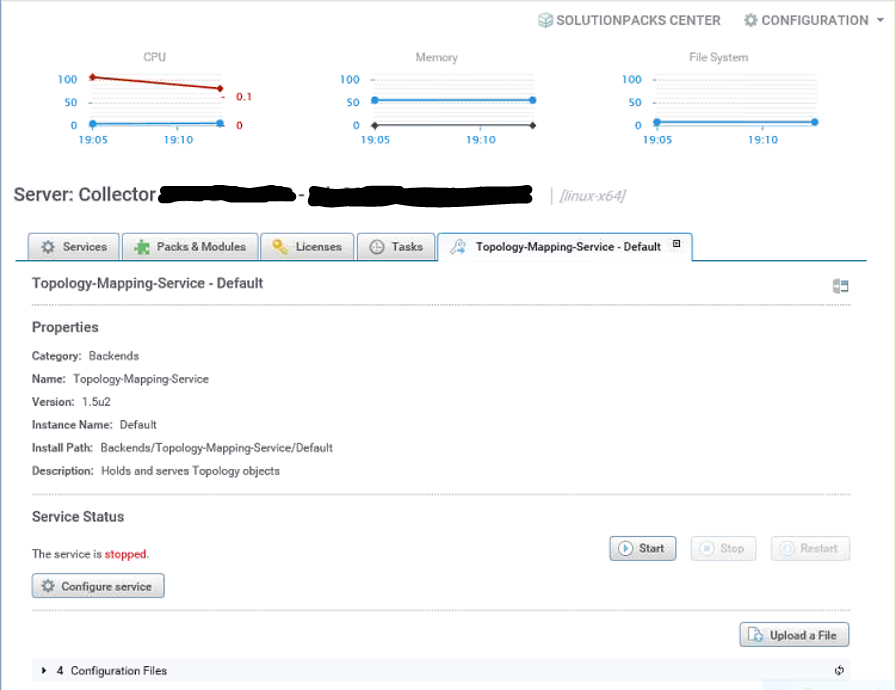This screenshot has width=895, height=690.
Task: Click the Configuration gear icon
Action: [x=751, y=21]
